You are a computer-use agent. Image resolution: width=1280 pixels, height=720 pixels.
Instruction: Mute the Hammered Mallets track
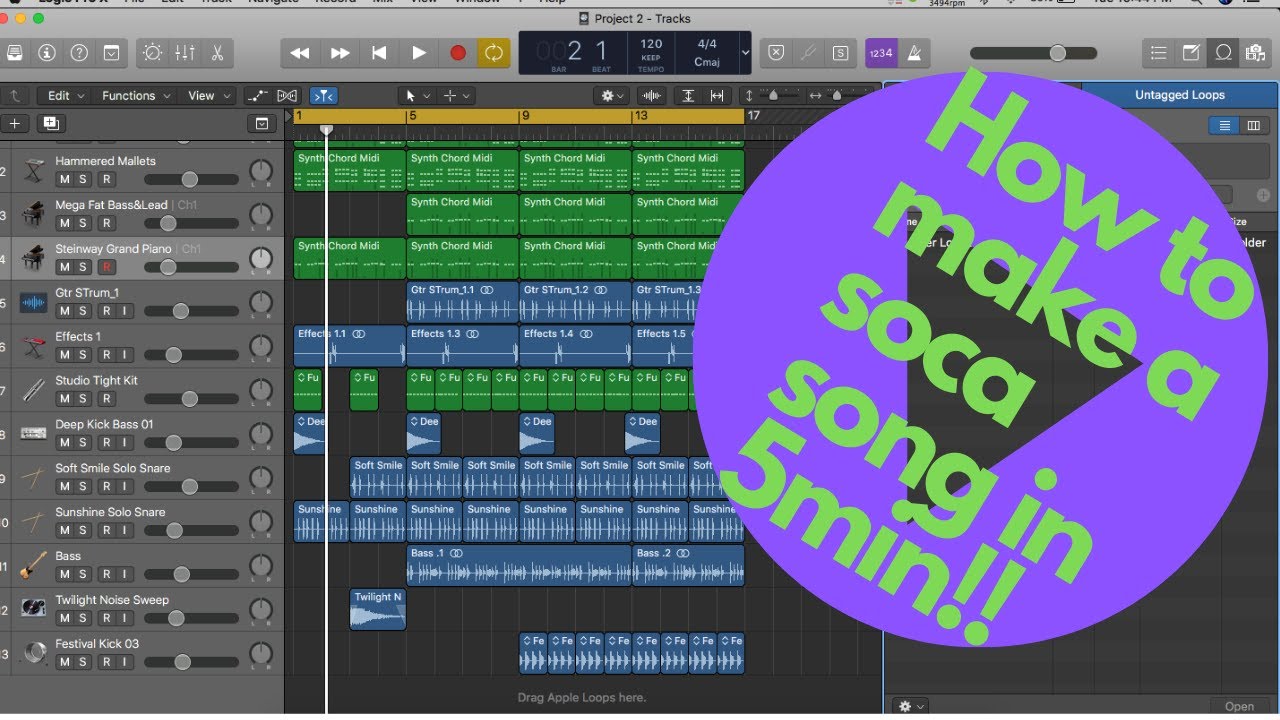click(x=65, y=180)
